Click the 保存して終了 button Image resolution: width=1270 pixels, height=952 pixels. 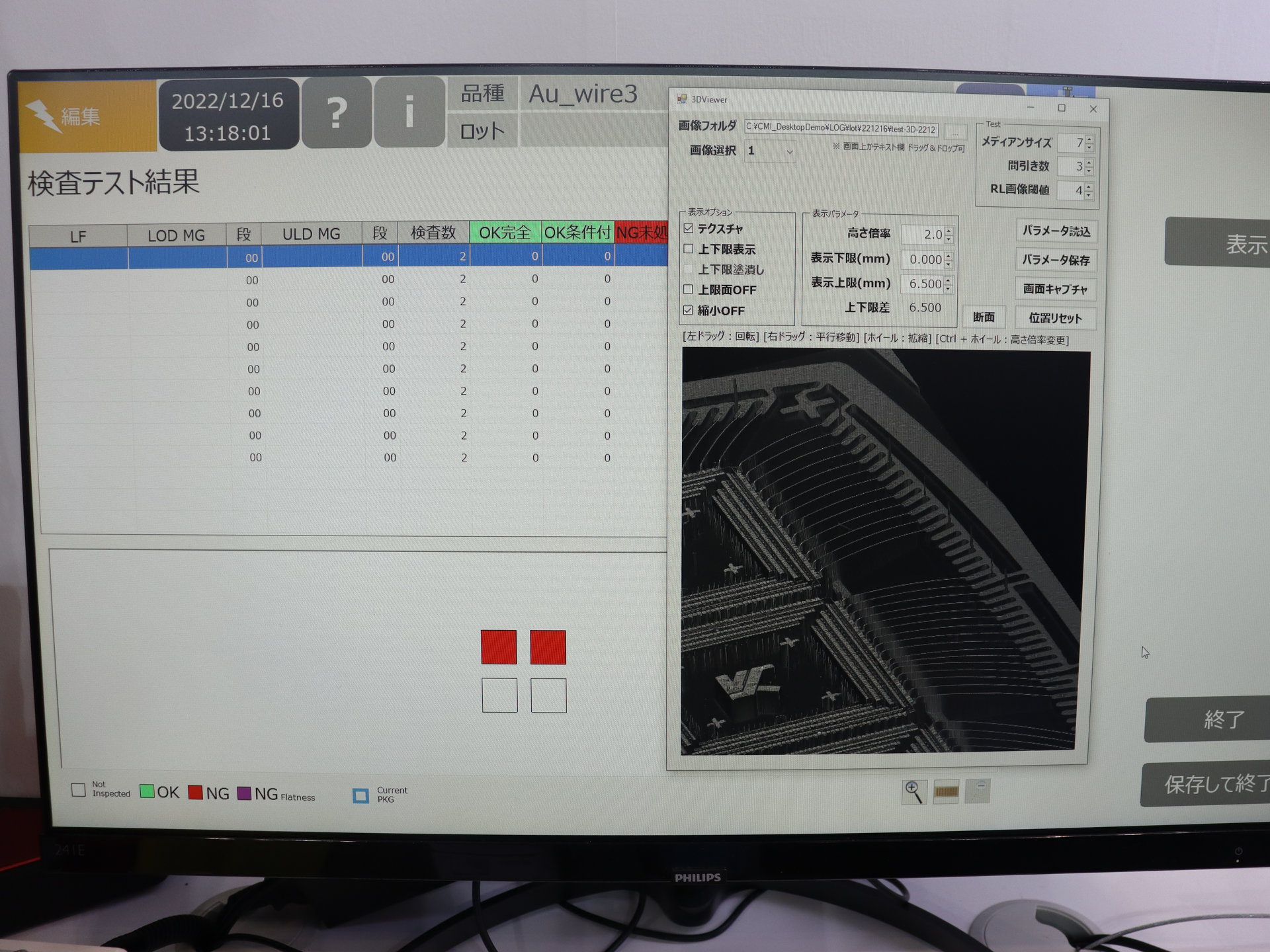[1206, 785]
